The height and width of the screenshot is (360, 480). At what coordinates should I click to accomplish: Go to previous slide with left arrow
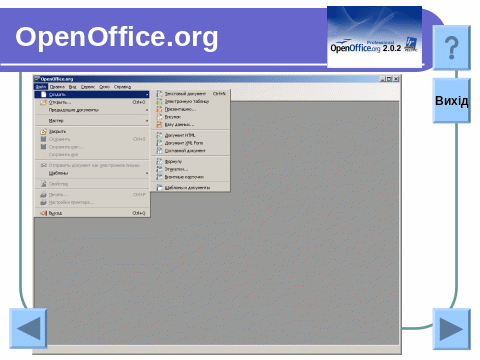click(x=28, y=329)
